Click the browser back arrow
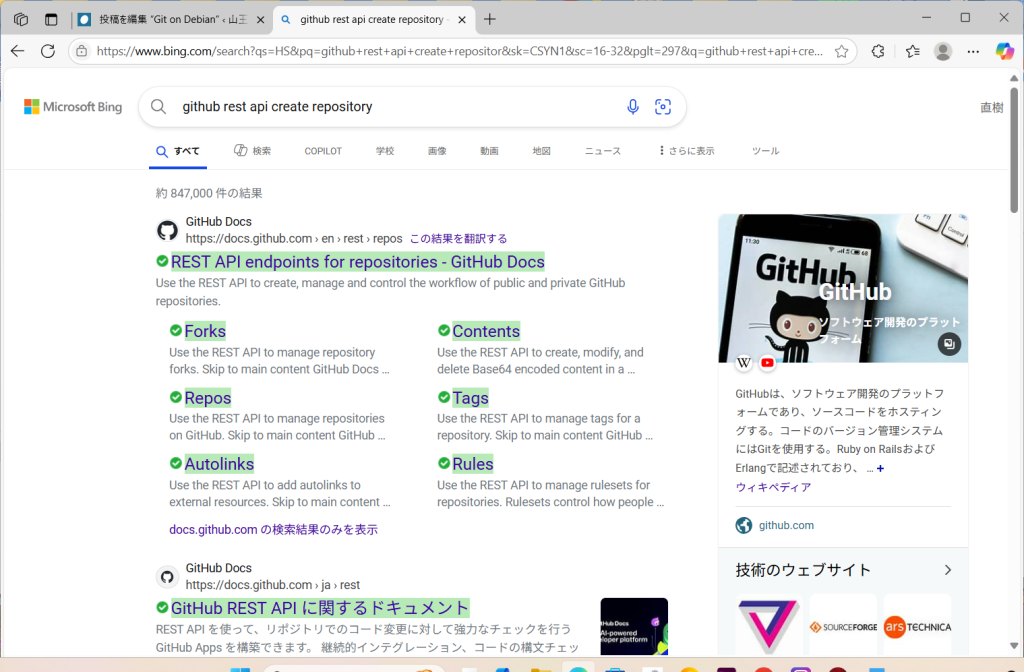This screenshot has height=672, width=1024. coord(18,51)
